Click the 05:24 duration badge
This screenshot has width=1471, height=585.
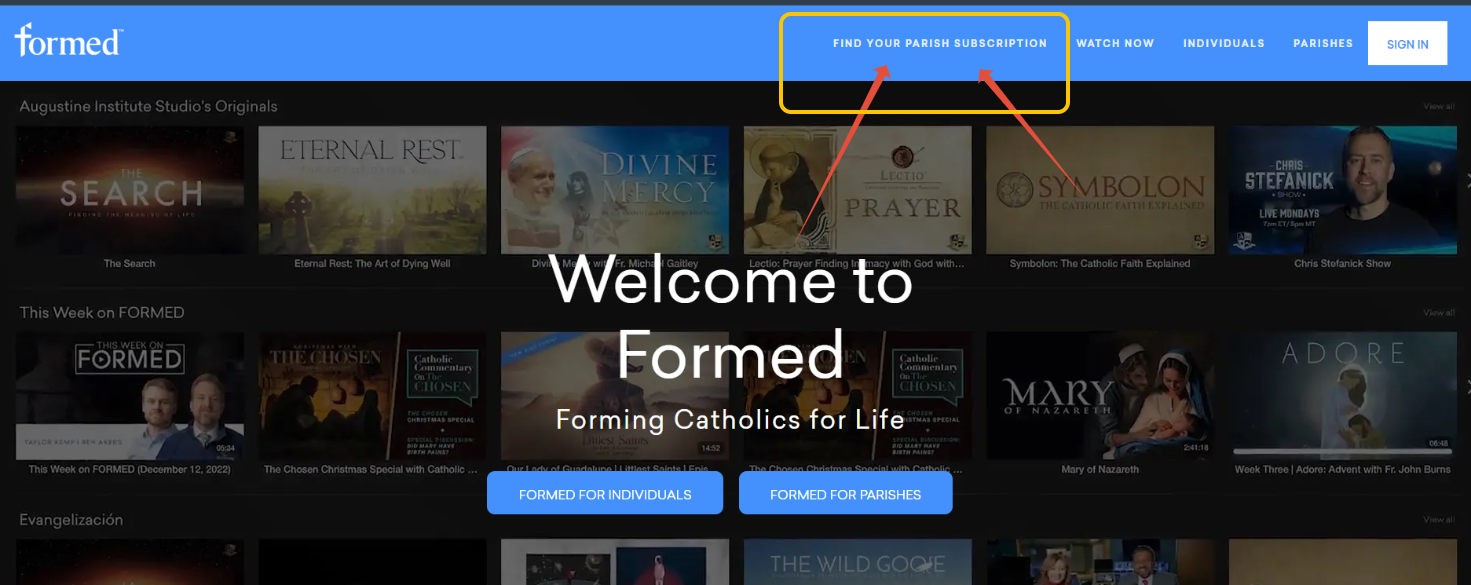226,448
